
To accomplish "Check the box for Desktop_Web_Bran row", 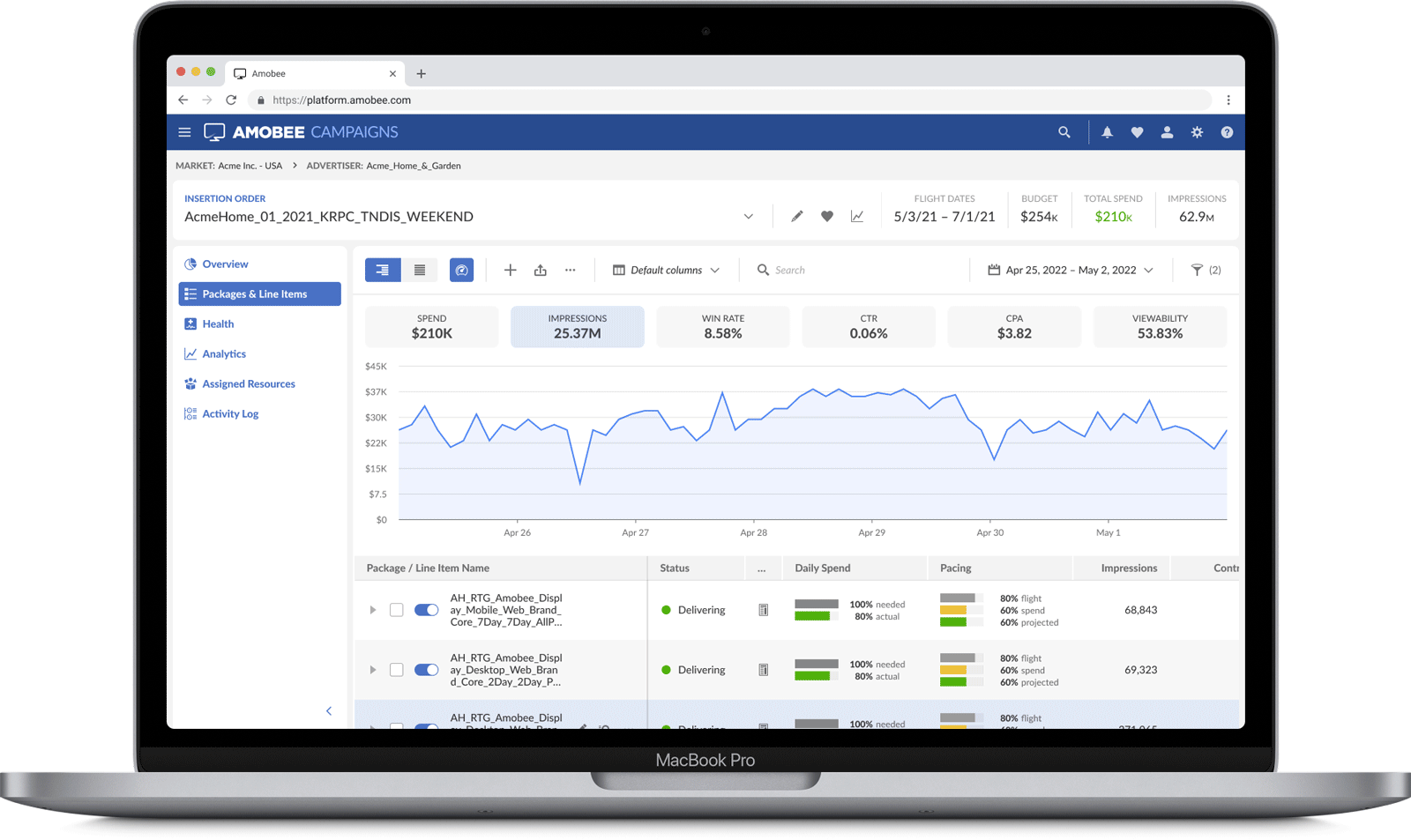I will click(397, 670).
